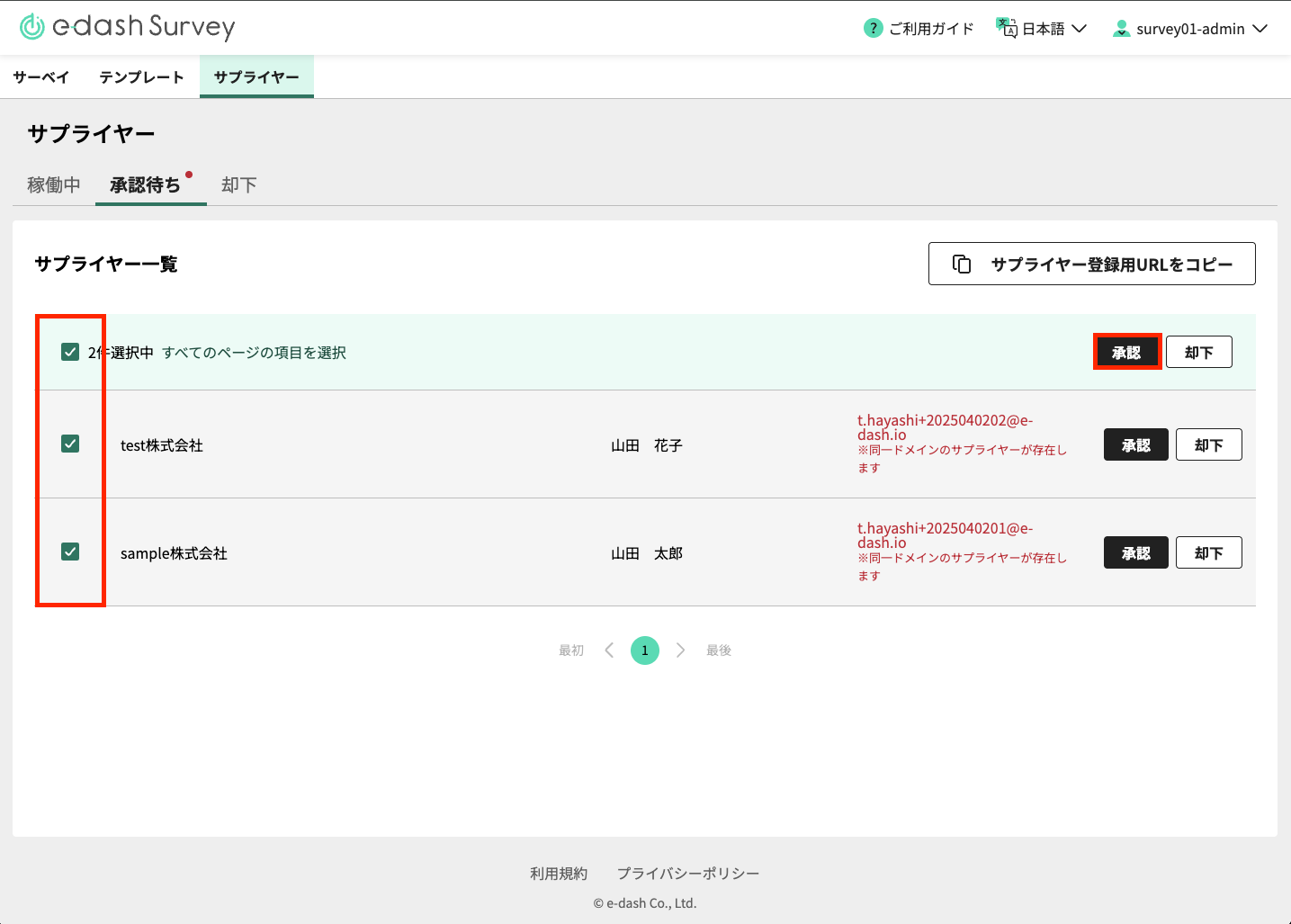Uncheck the select-all checkbox in header row
The height and width of the screenshot is (924, 1291).
pos(70,352)
